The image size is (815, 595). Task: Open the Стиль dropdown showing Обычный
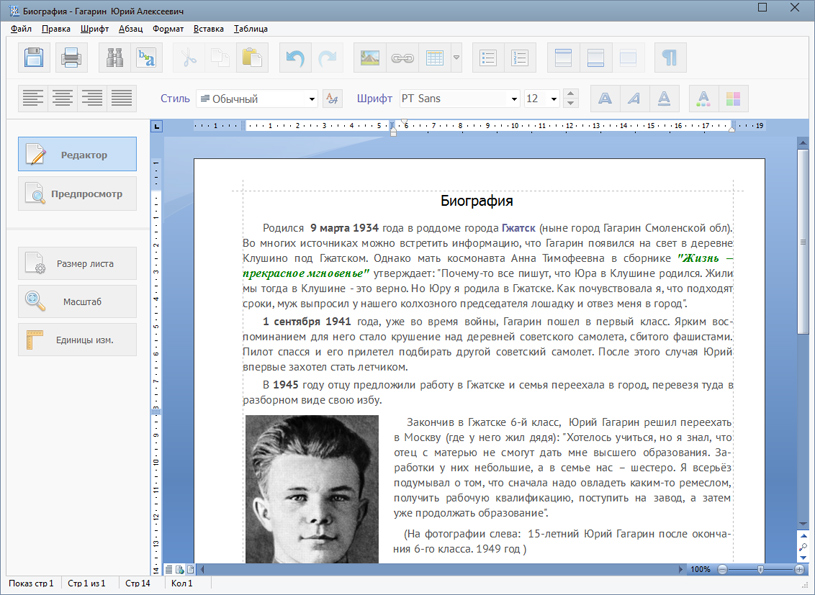257,99
